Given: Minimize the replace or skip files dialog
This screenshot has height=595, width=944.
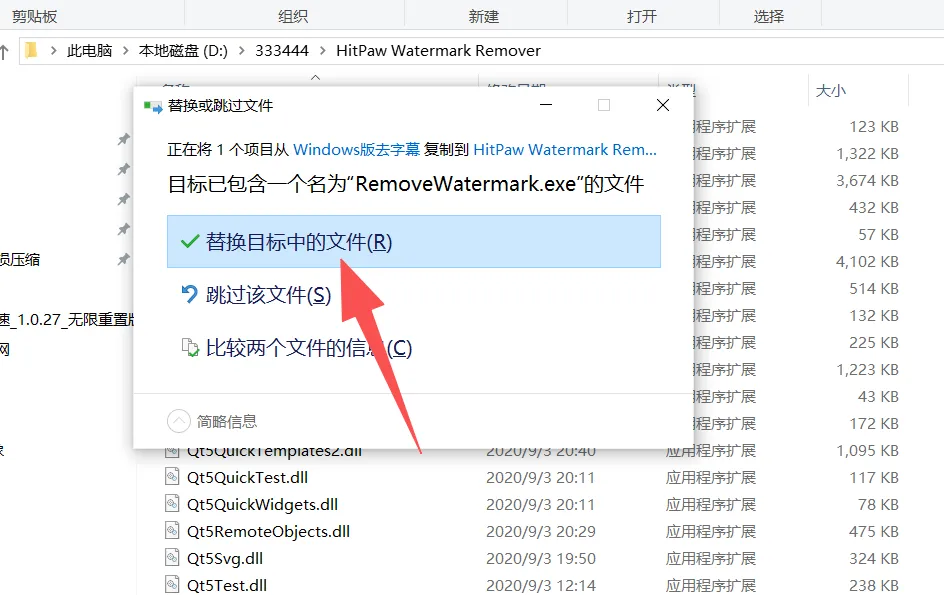Looking at the screenshot, I should coord(546,105).
